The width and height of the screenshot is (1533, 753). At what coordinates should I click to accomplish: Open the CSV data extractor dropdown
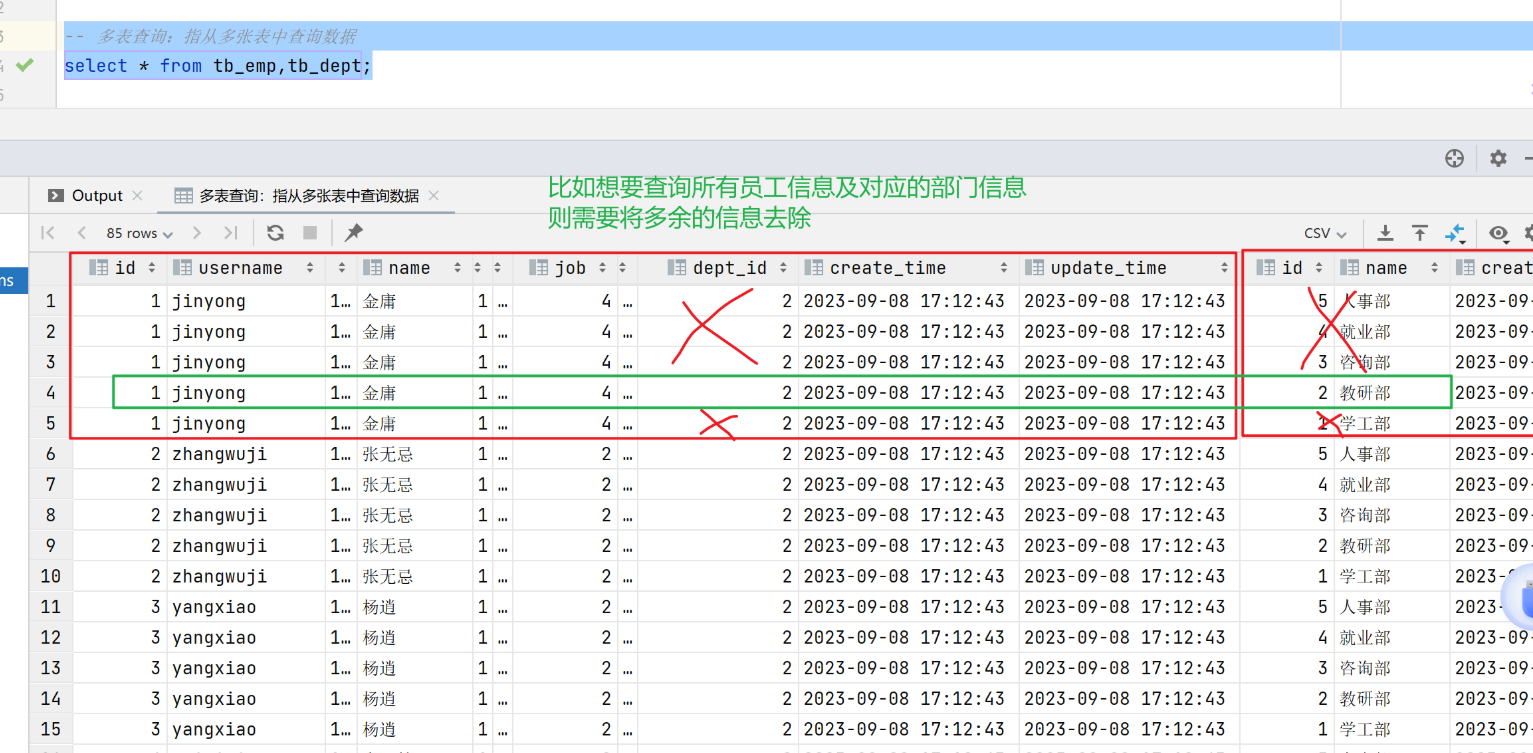[1325, 233]
